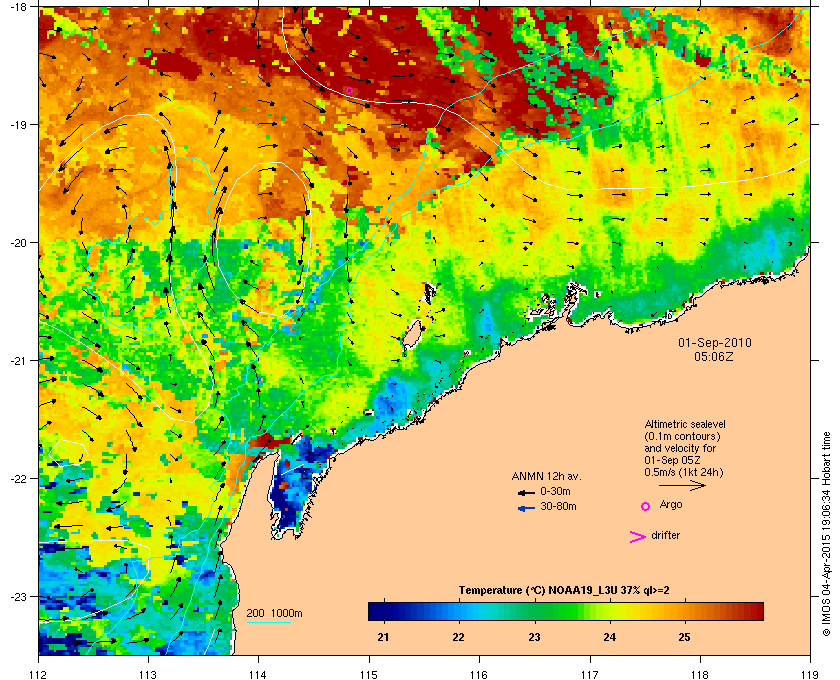
Task: Click the magenta Argo circle in the legend
Action: point(646,506)
